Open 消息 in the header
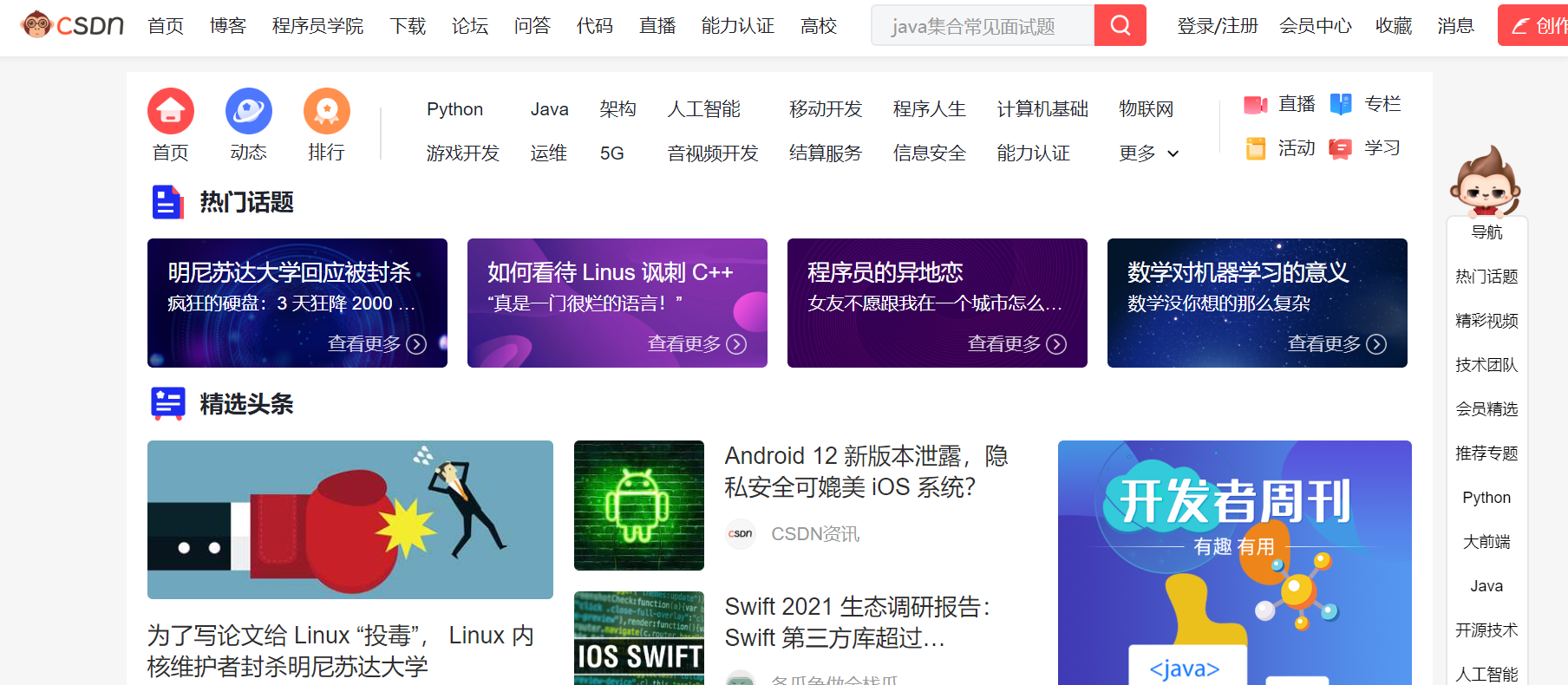The width and height of the screenshot is (1568, 685). pos(1455,26)
